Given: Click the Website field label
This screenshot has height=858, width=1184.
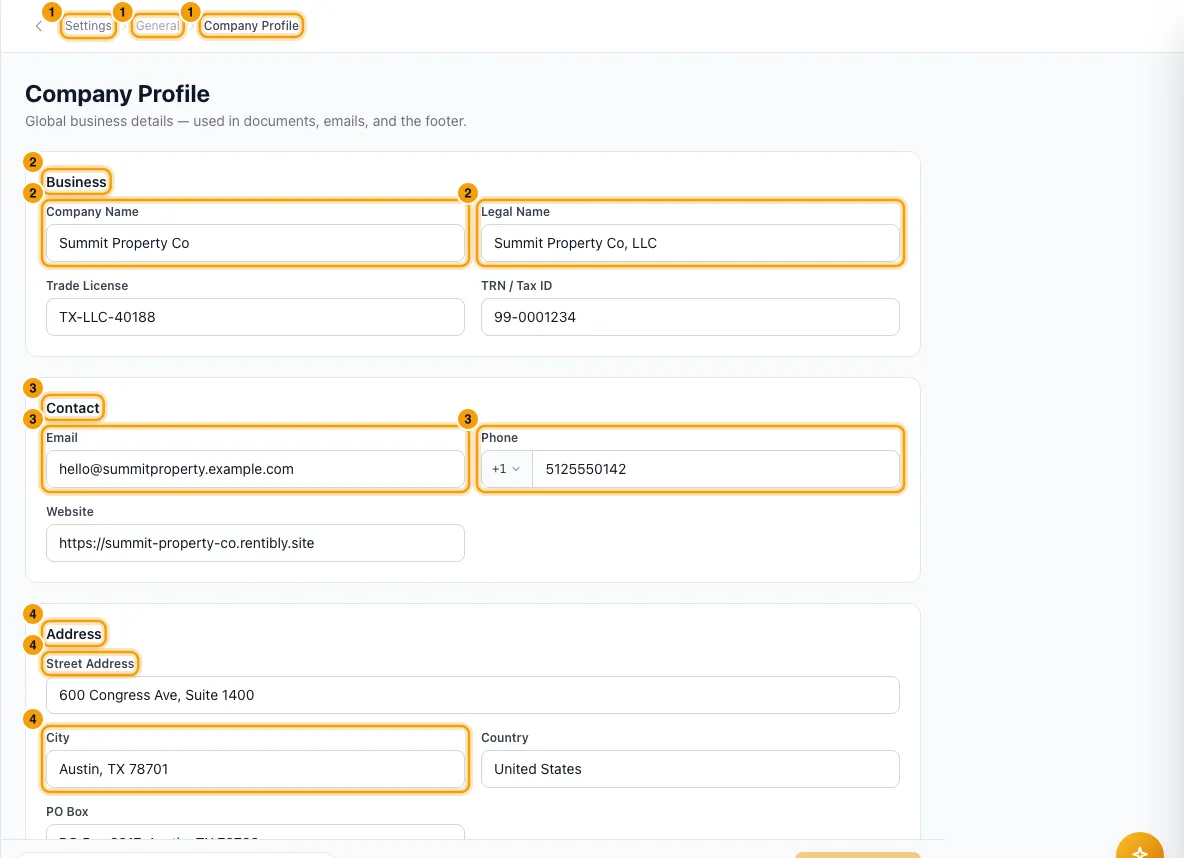Looking at the screenshot, I should (x=69, y=511).
